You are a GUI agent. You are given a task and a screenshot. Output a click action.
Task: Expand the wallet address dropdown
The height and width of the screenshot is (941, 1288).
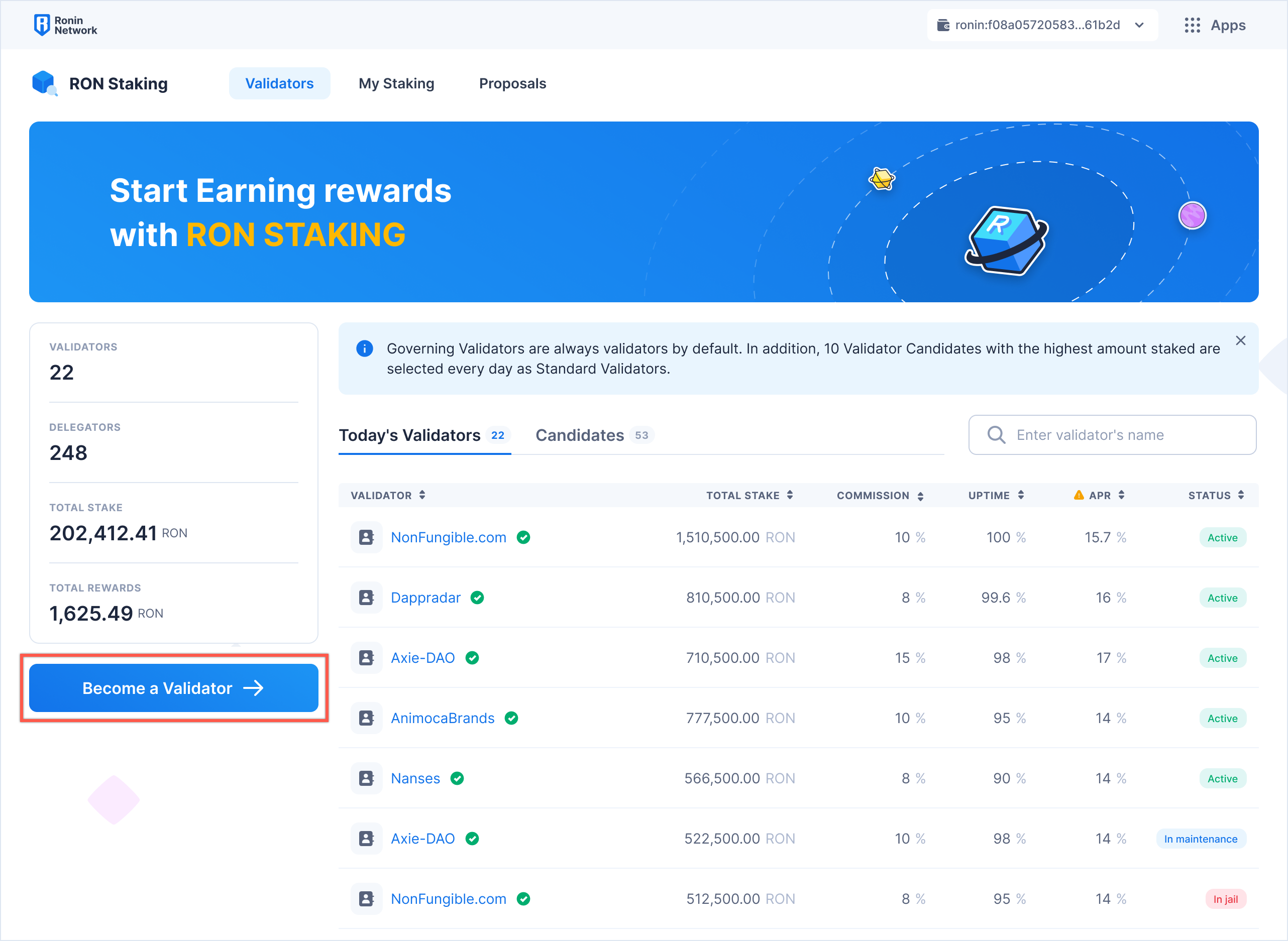[x=1139, y=25]
